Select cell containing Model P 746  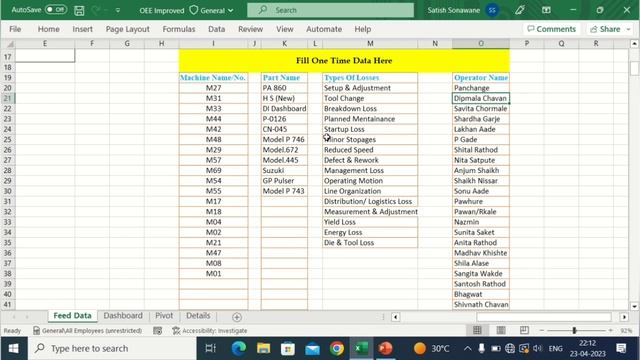tap(284, 140)
